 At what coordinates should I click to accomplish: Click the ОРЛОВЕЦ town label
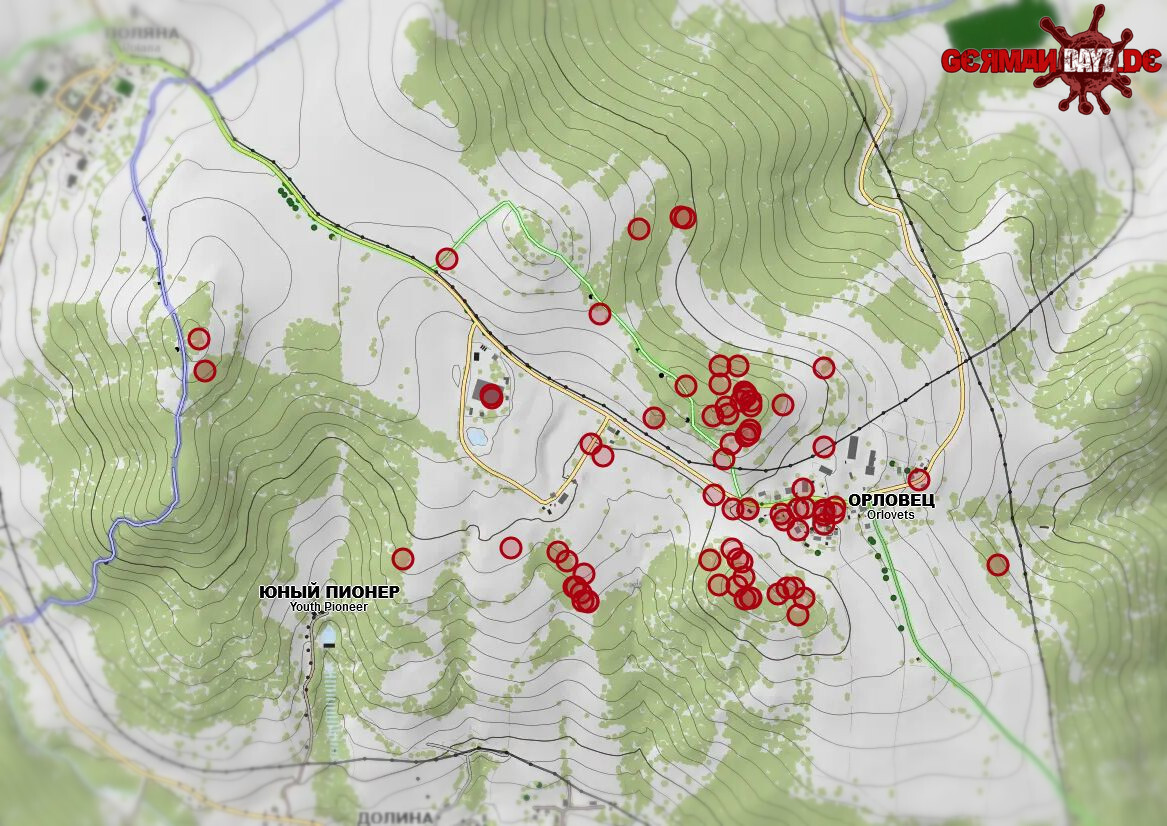(x=892, y=500)
